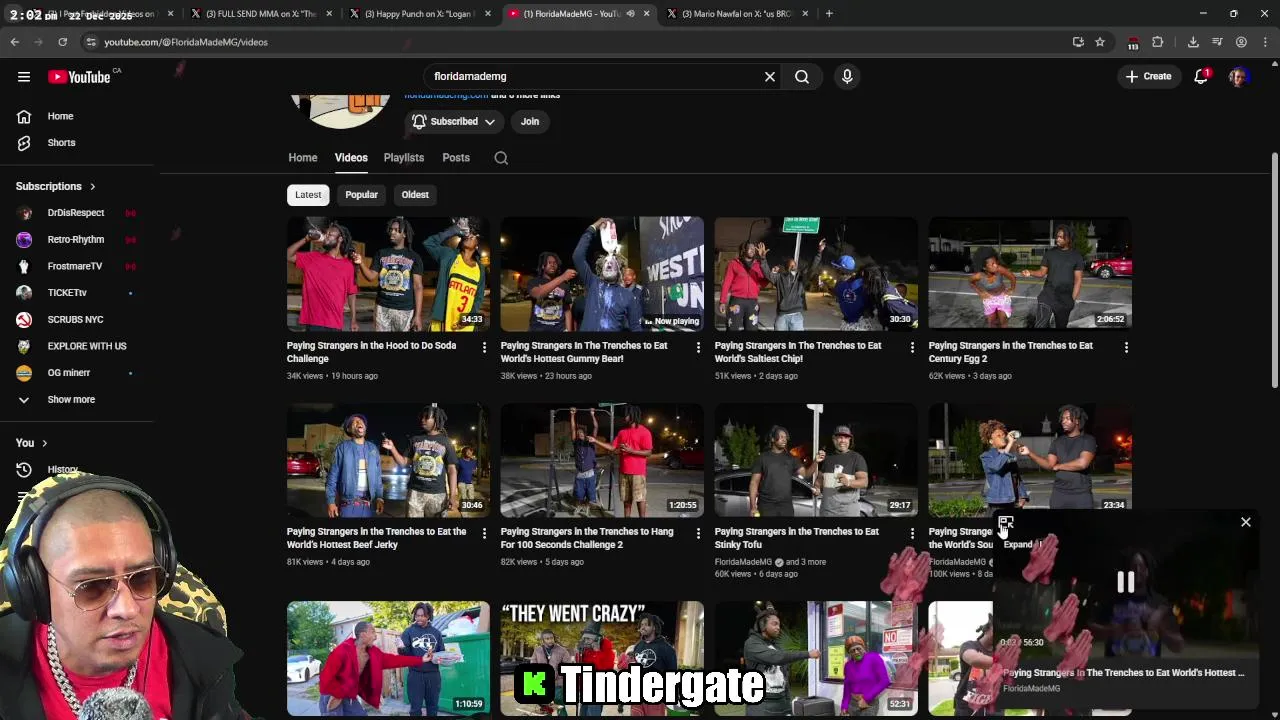Viewport: 1280px width, 720px height.
Task: Open THEY WENT CRAZY video thumbnail
Action: [x=602, y=658]
